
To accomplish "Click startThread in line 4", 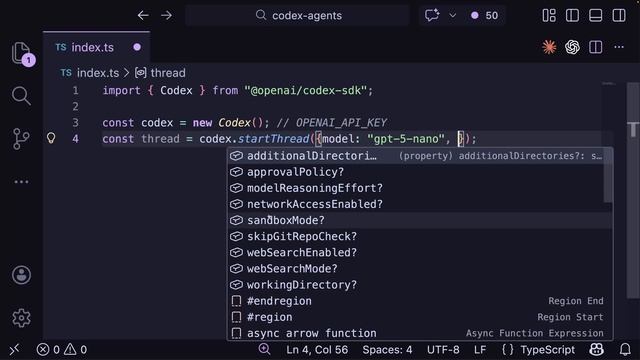I will (273, 139).
